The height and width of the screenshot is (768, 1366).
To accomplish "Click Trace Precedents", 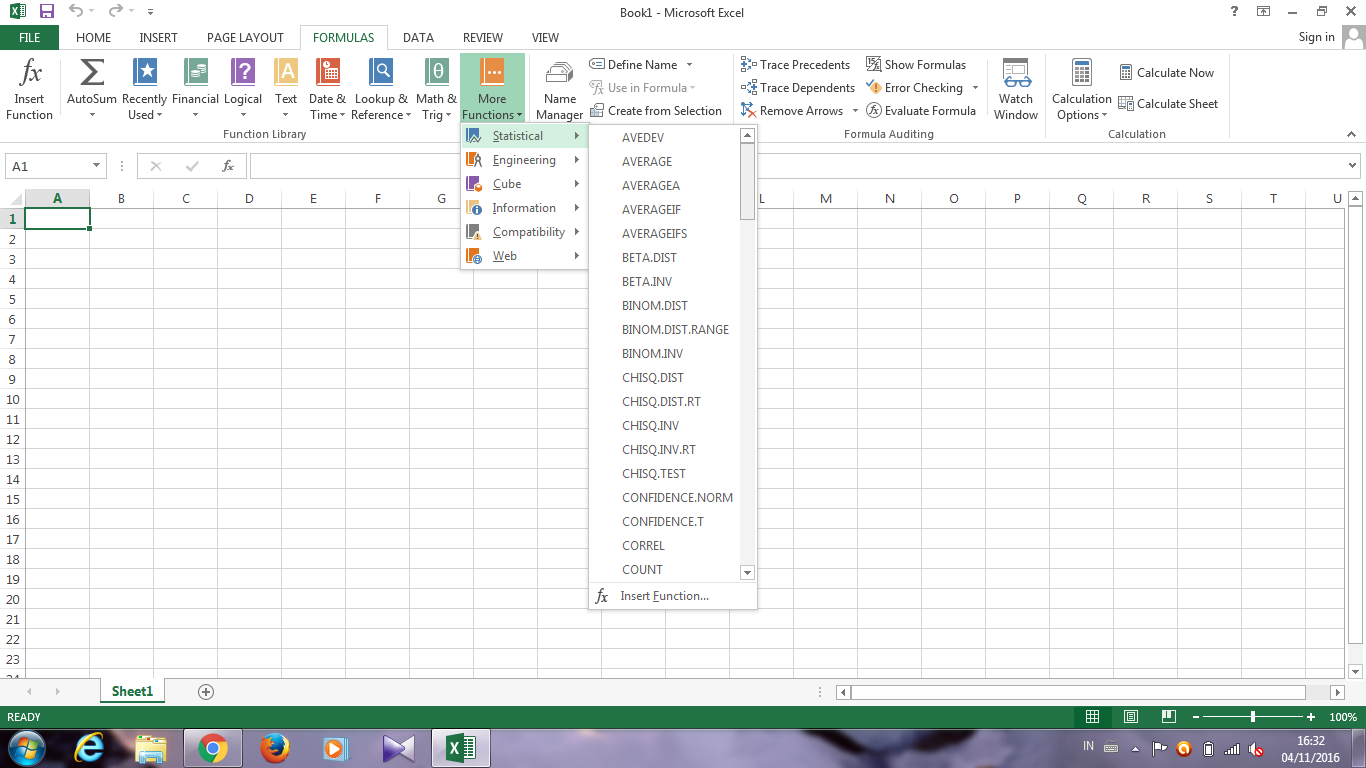I will 796,65.
